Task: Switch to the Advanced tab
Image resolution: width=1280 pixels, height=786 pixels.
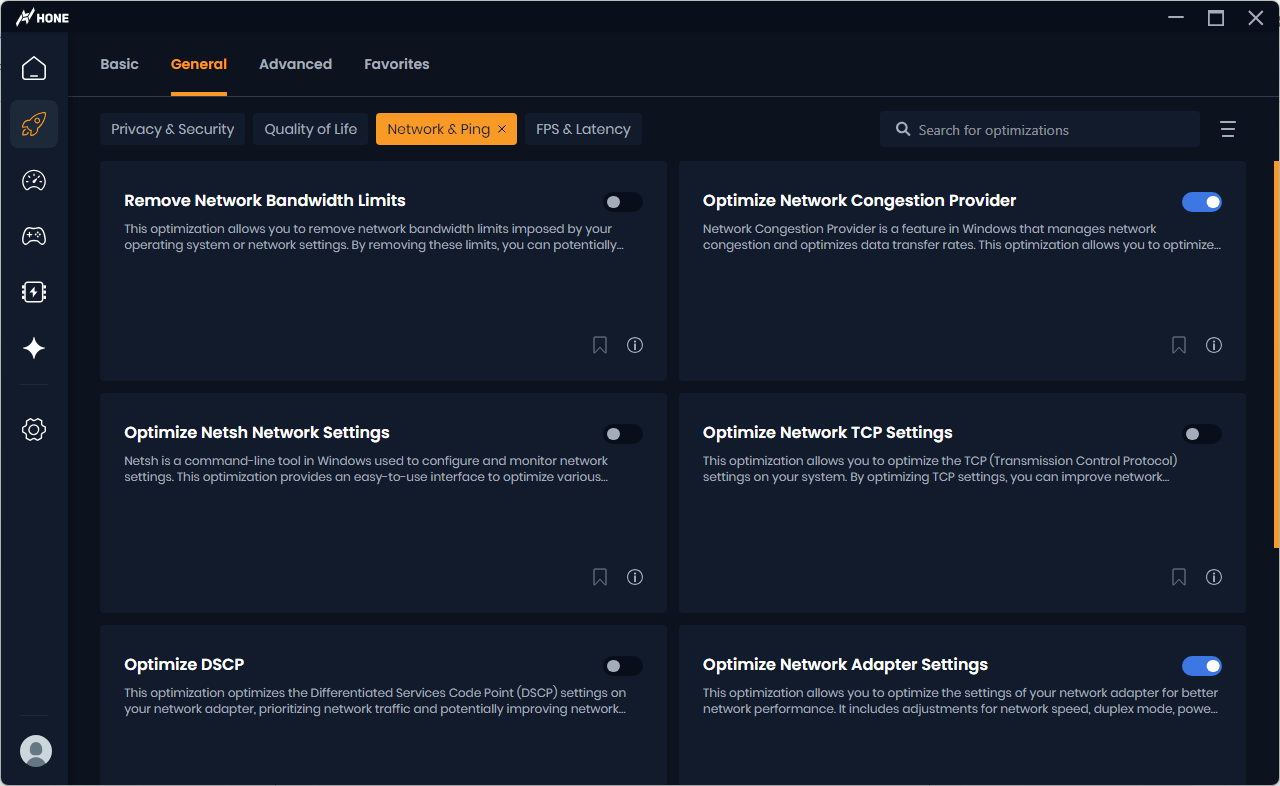Action: [295, 64]
